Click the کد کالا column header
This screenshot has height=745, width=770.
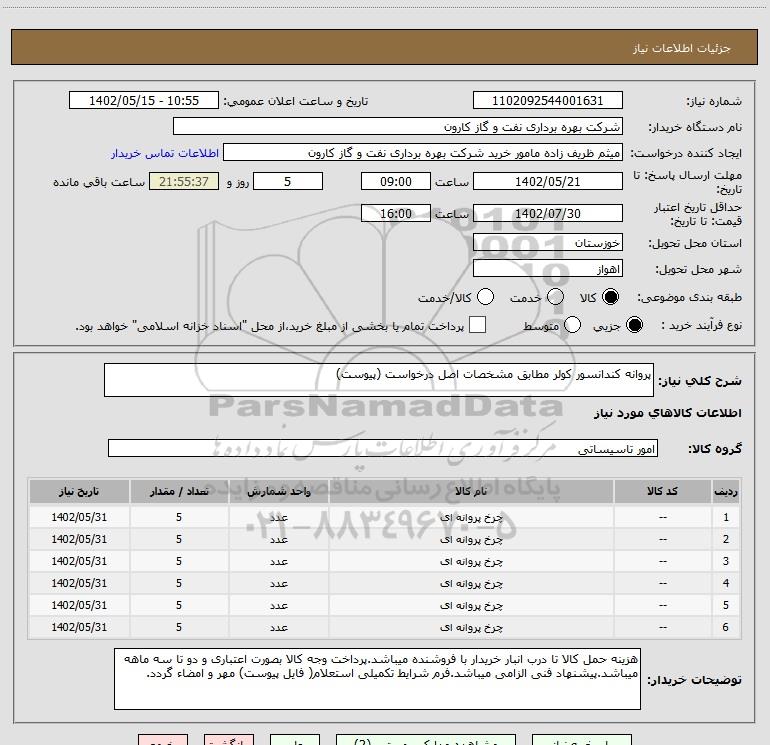point(662,492)
